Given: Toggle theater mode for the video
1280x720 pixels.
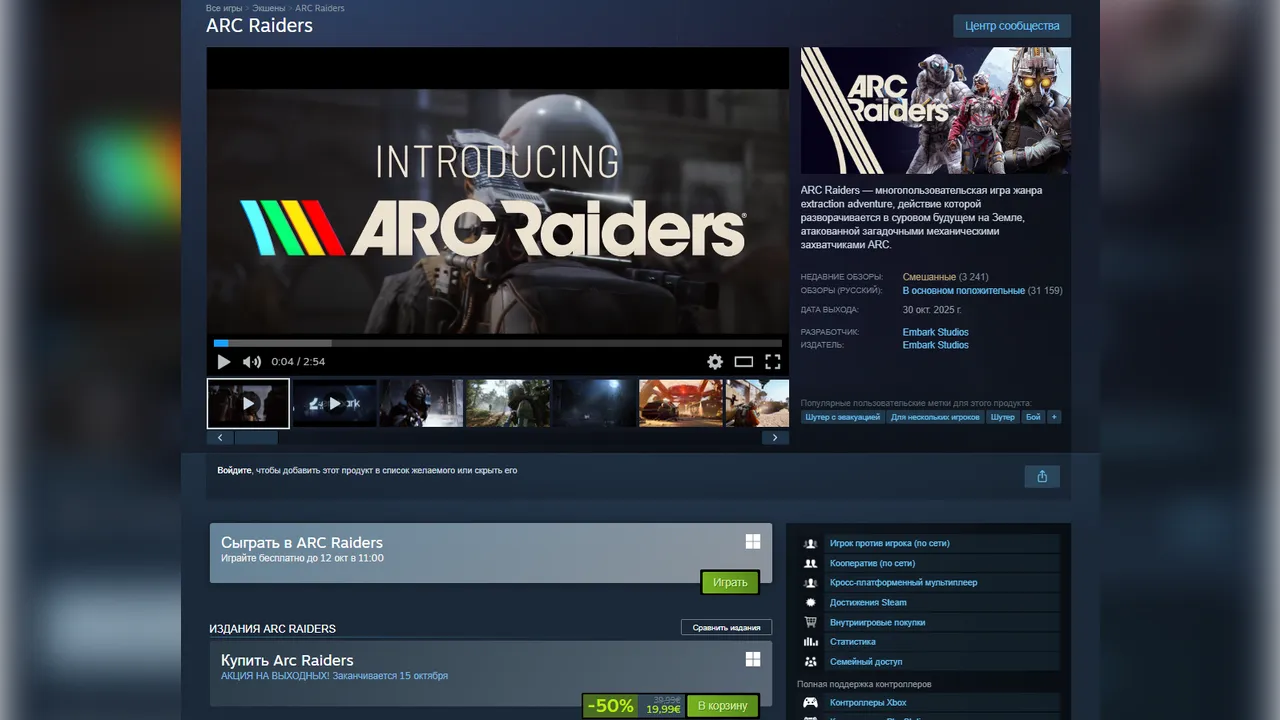Looking at the screenshot, I should [744, 362].
